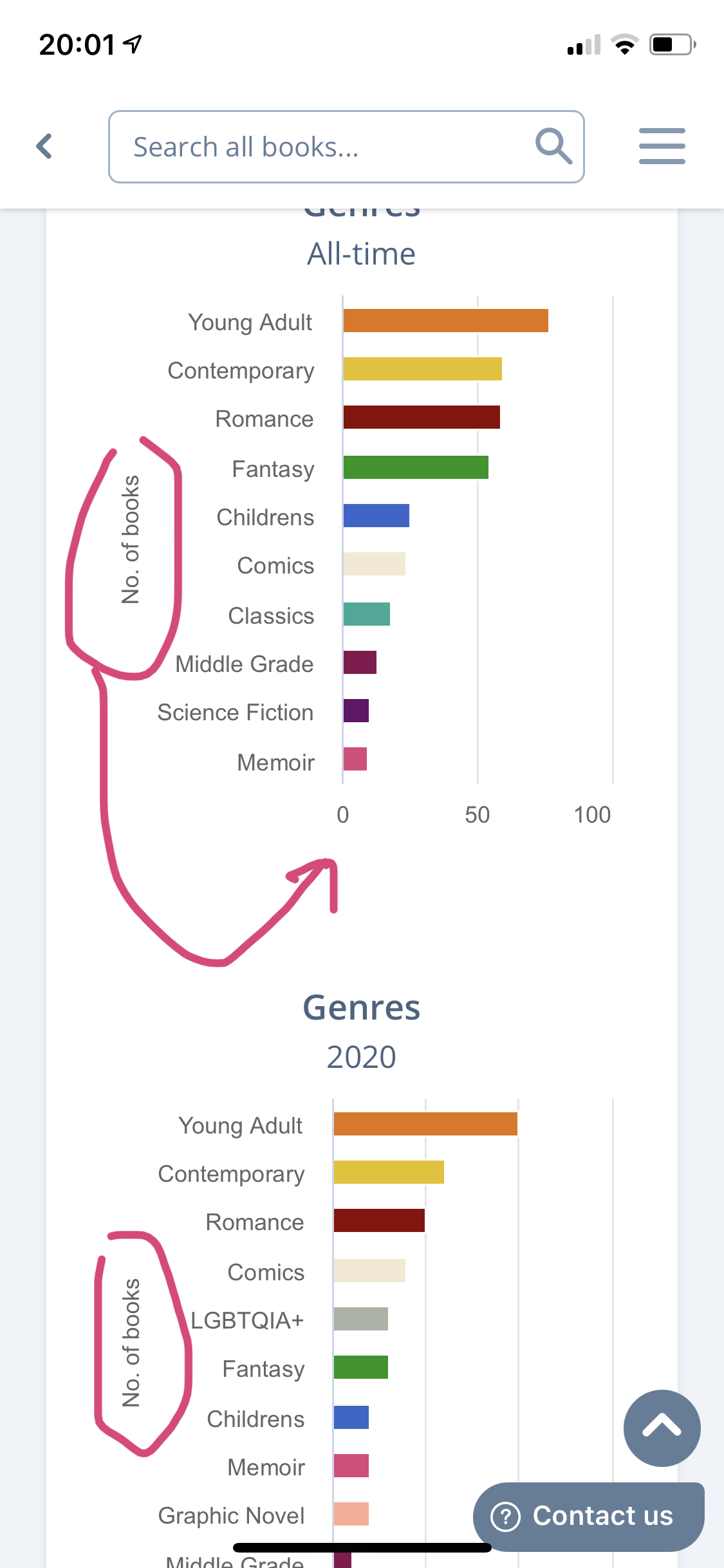The width and height of the screenshot is (724, 1568).
Task: Tap the 2020 Graphic Novel label
Action: (231, 1515)
